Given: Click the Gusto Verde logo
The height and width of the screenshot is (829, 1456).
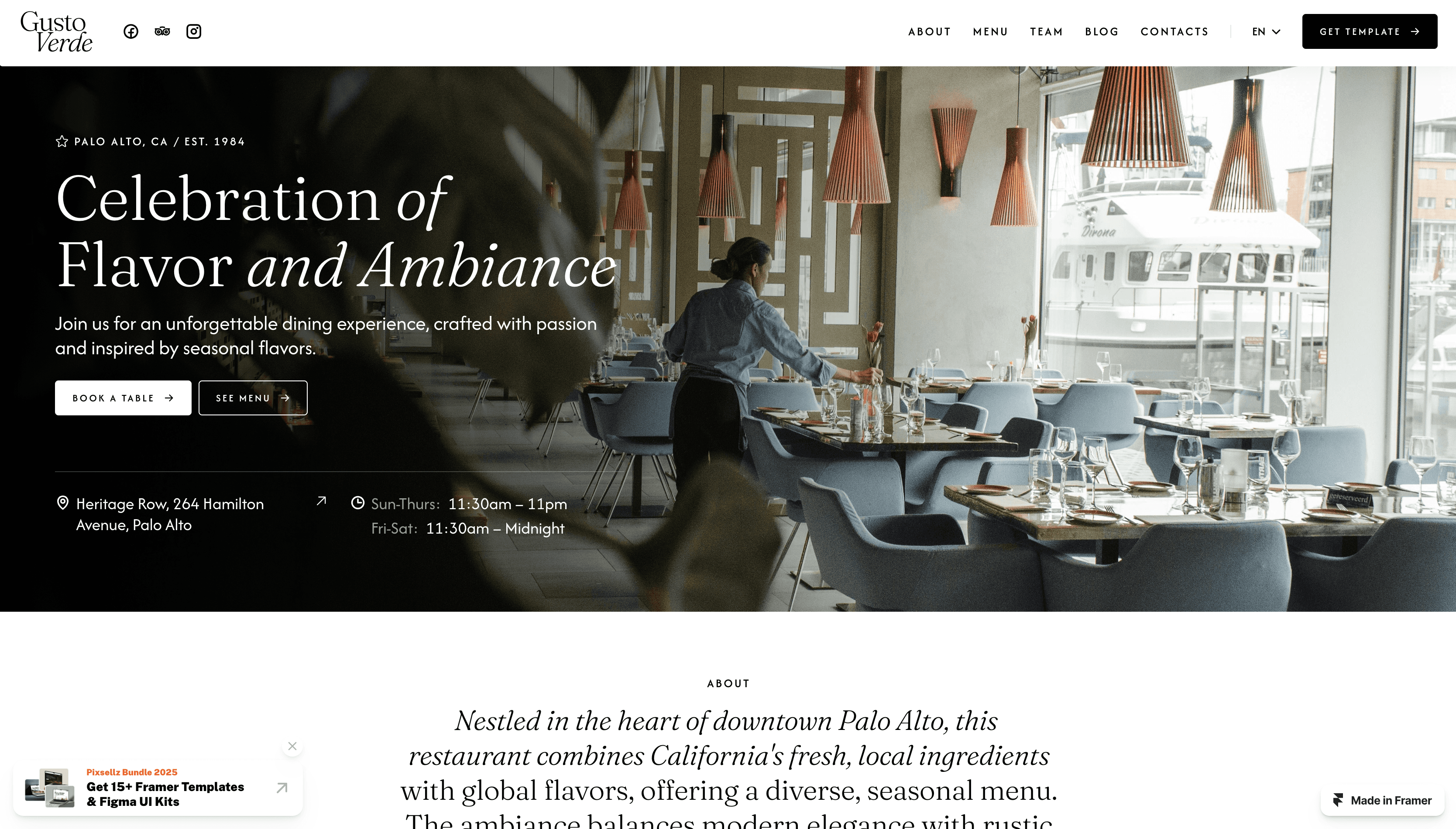Looking at the screenshot, I should pos(56,32).
